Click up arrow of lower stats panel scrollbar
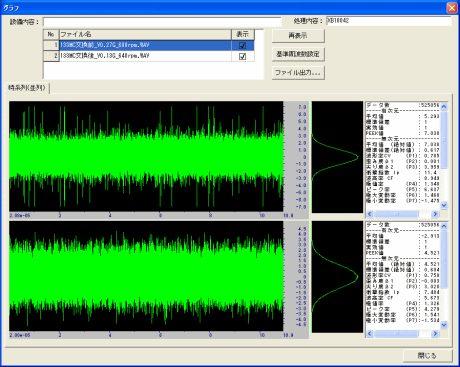This screenshot has height=367, width=460. [444, 226]
